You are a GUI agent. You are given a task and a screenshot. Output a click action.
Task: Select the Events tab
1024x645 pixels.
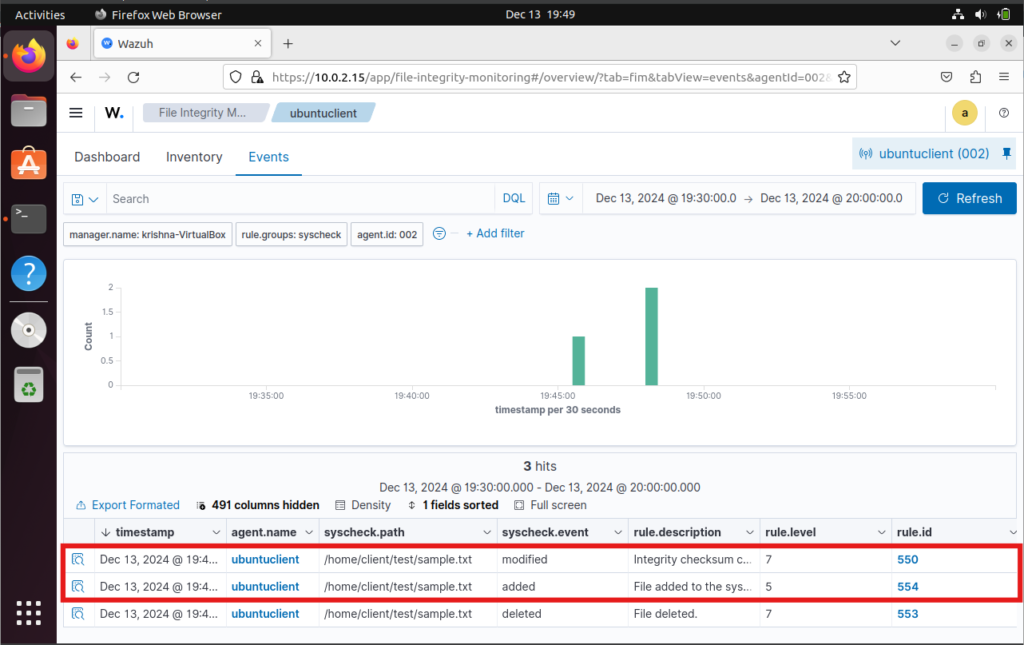tap(268, 157)
